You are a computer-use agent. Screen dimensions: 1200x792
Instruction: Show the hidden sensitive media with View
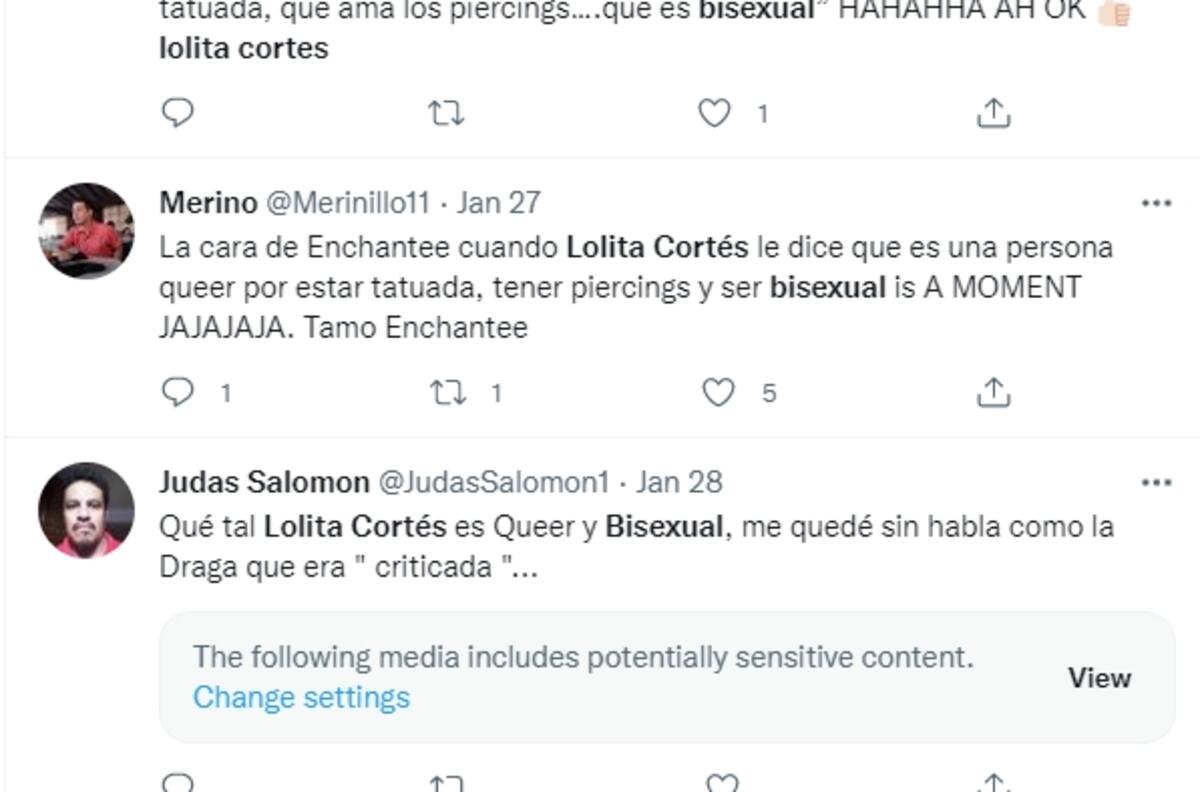(1098, 677)
